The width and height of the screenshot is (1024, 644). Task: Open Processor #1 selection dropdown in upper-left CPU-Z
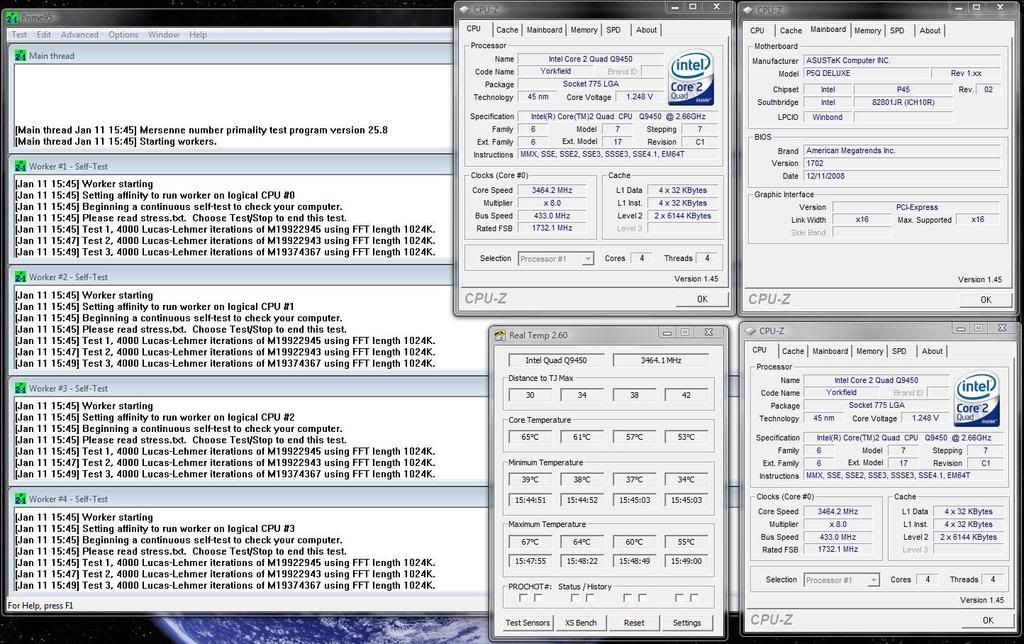(x=556, y=259)
